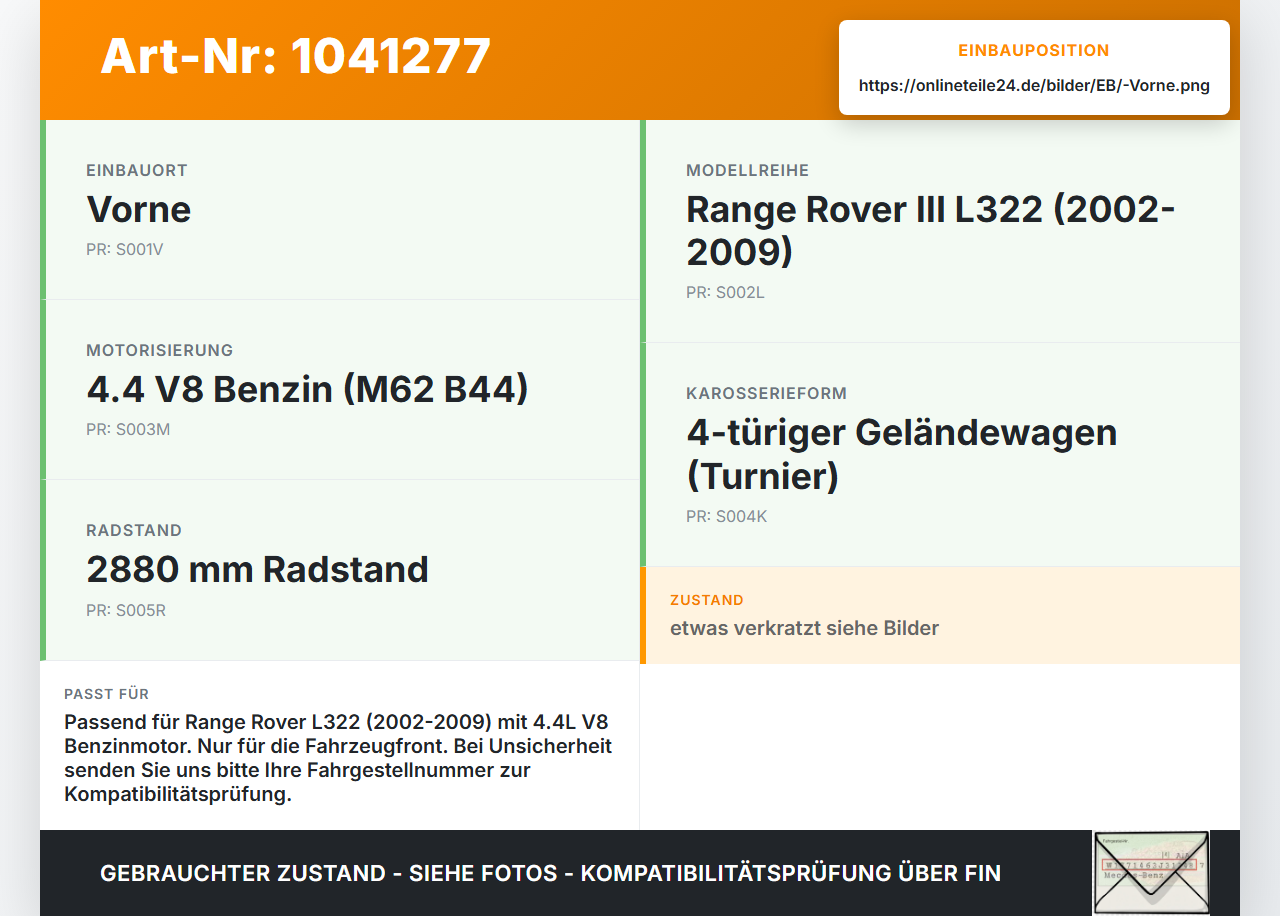Click the MOTORISIERUNG field label
Screen dimensions: 1280x916
160,351
